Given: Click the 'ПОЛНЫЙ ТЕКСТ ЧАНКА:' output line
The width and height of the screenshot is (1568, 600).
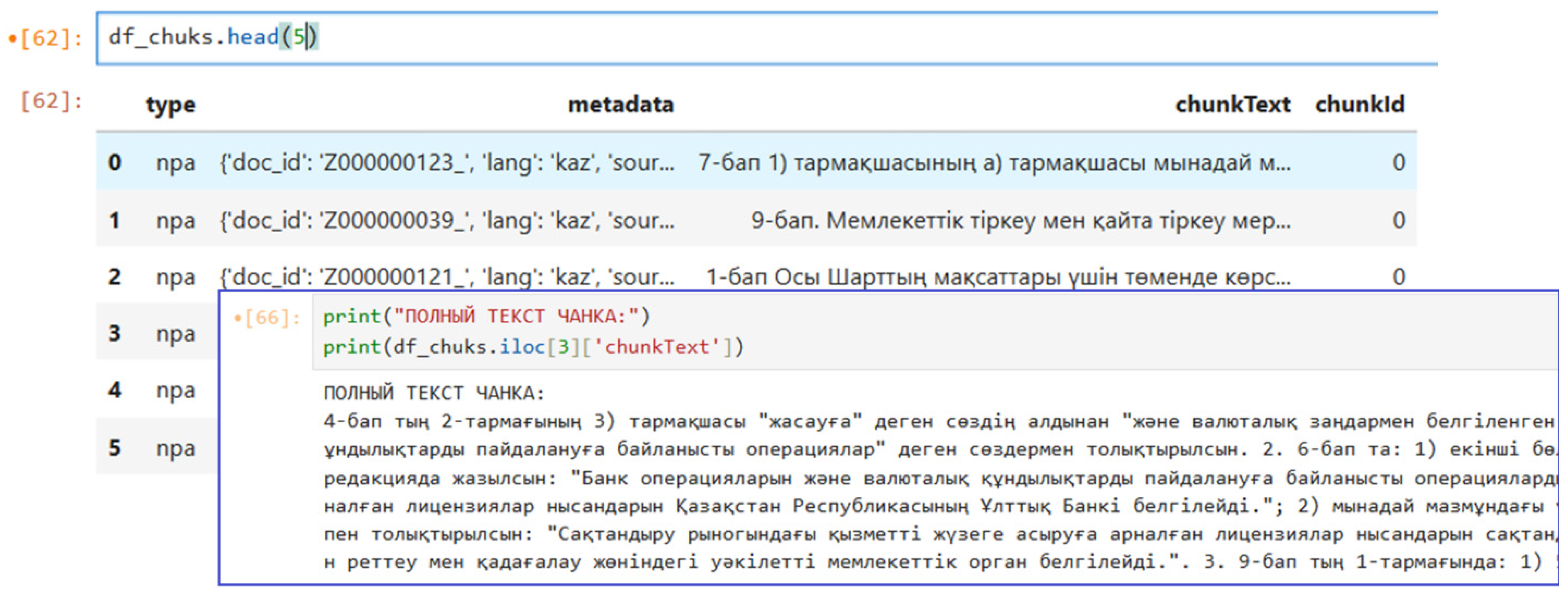Looking at the screenshot, I should coord(433,393).
